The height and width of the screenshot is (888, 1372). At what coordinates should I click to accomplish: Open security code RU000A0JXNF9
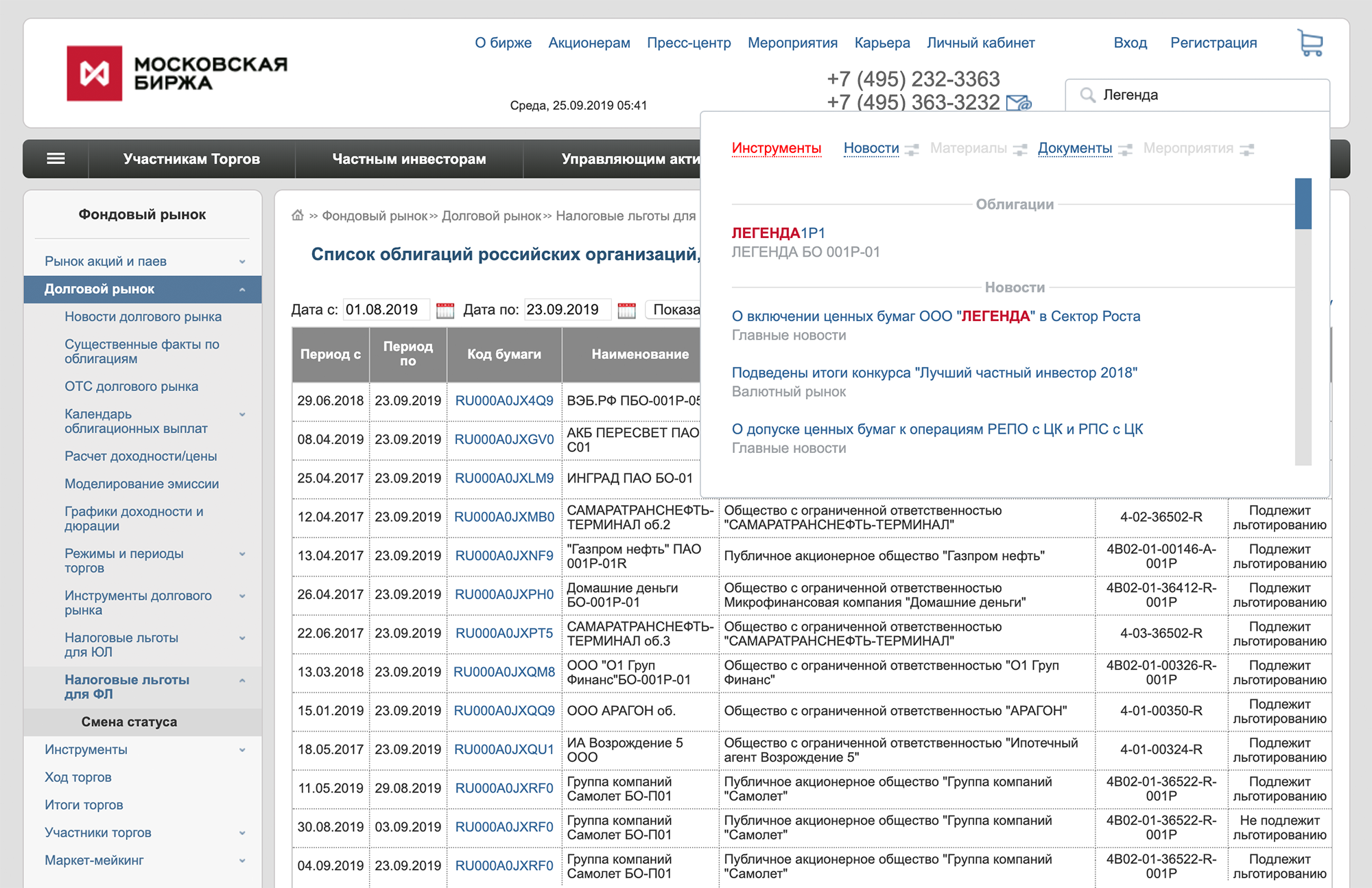[x=504, y=556]
